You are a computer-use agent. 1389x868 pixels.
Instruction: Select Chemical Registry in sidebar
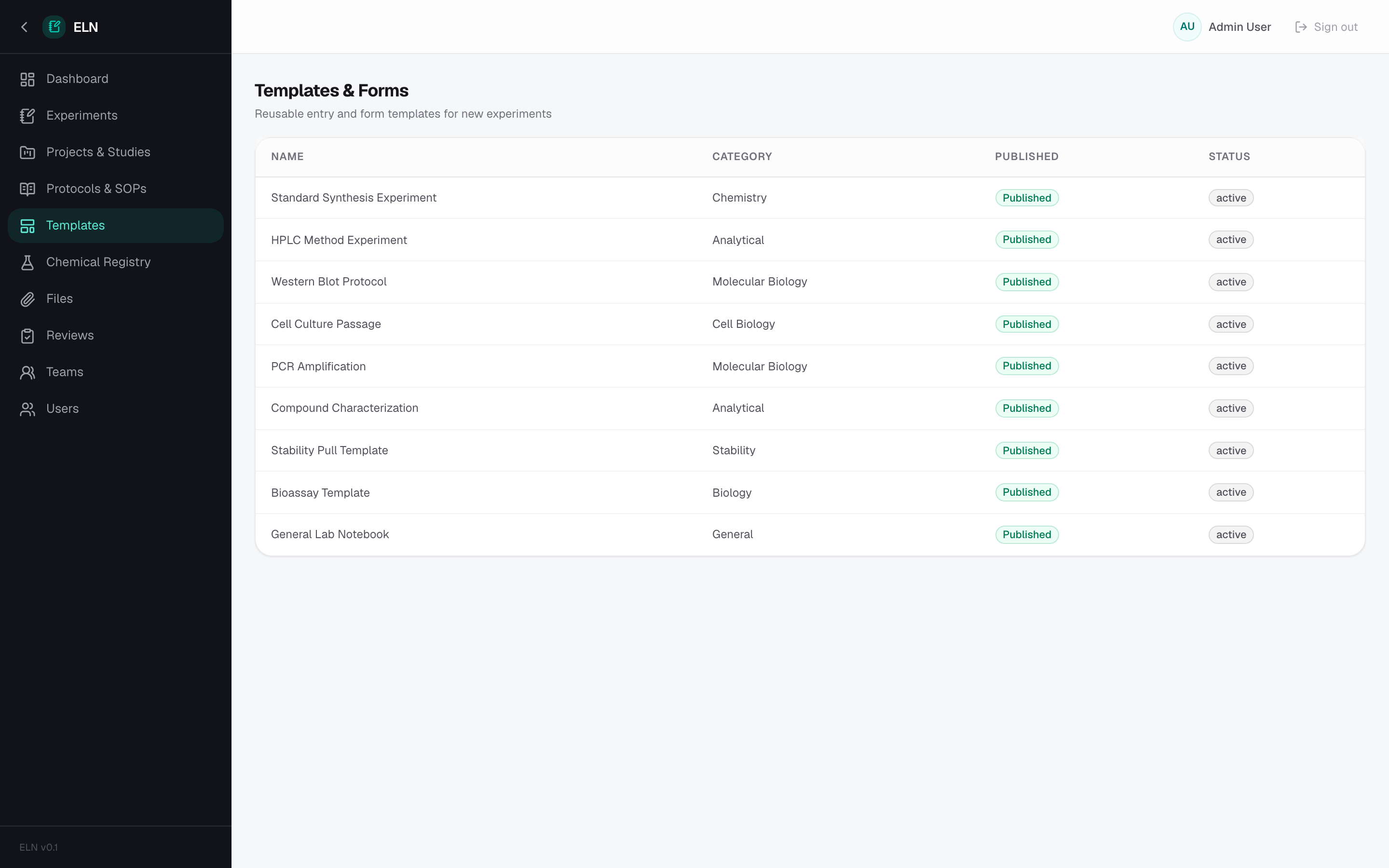(x=115, y=262)
